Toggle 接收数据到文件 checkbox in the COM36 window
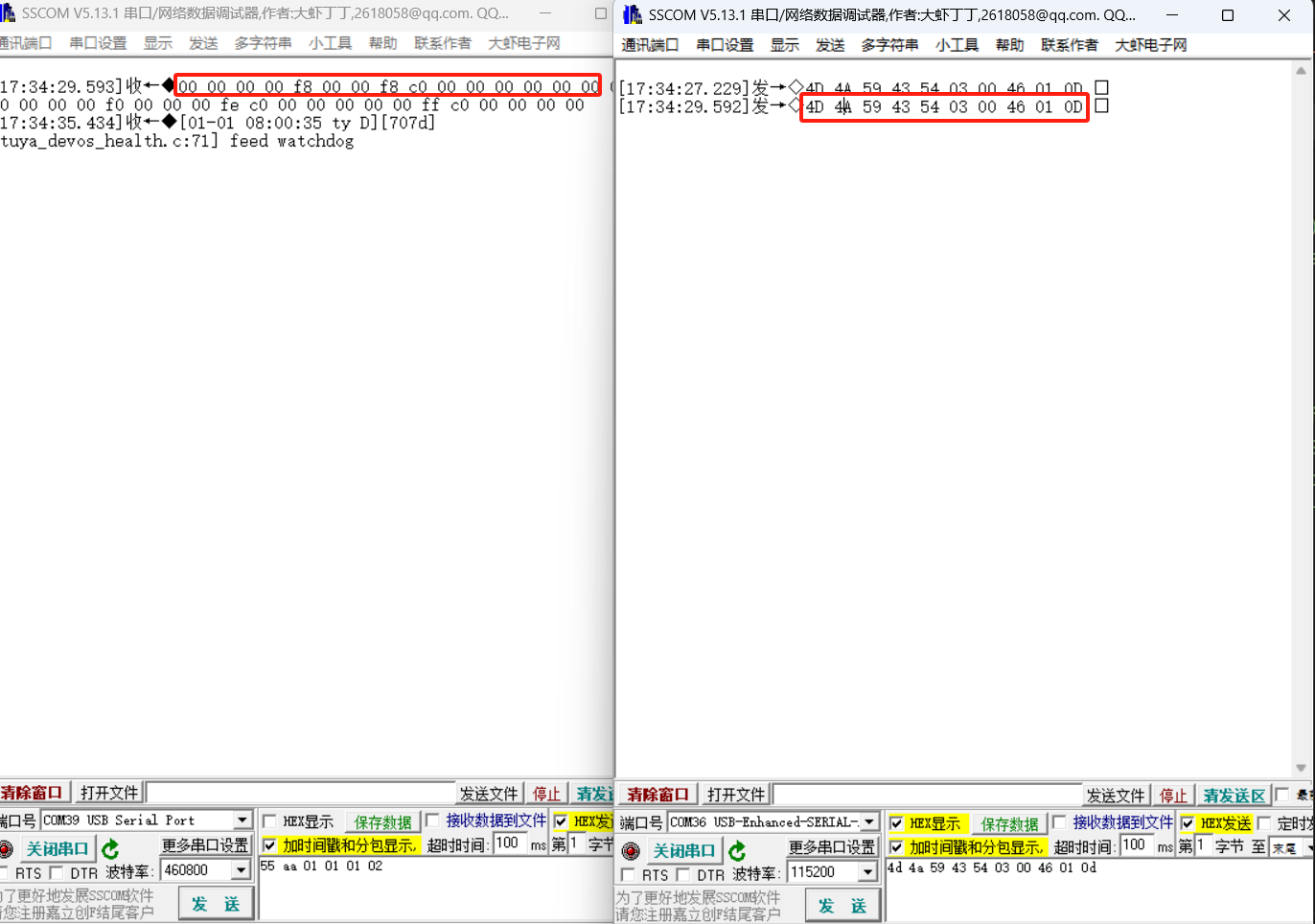The height and width of the screenshot is (924, 1315). tap(1059, 822)
